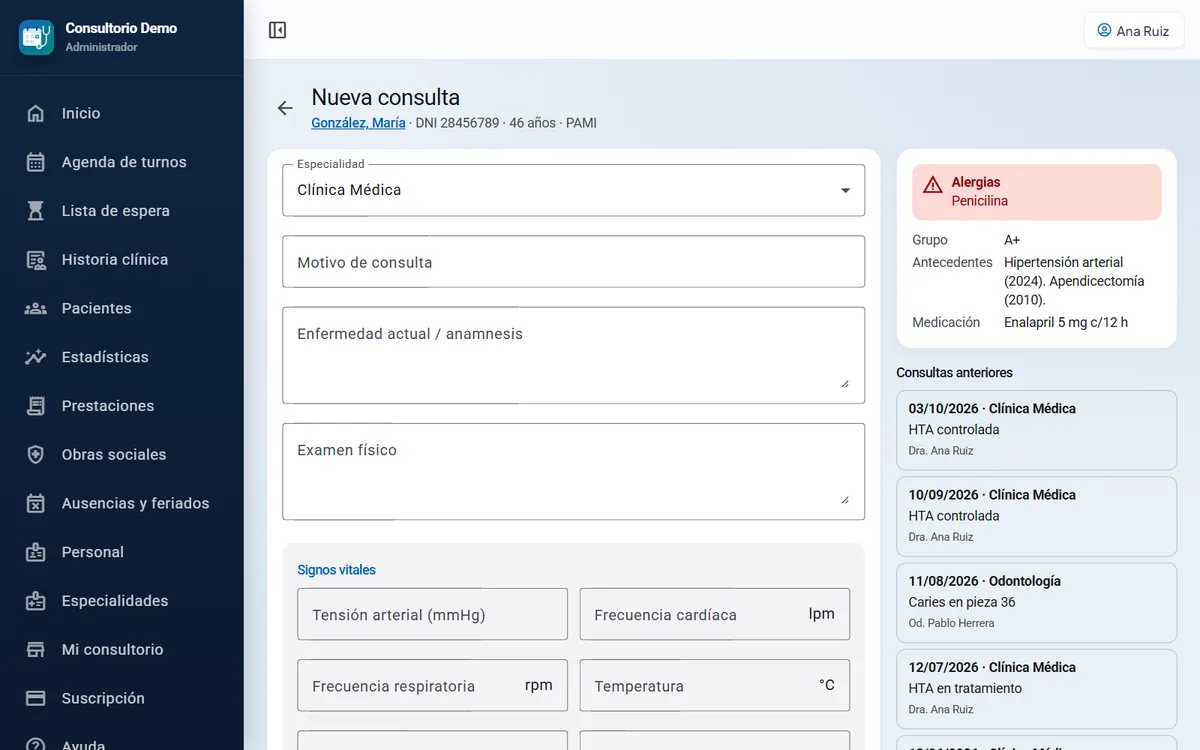Open the 12/07/2026 Clínica Médica consultation
Viewport: 1200px width, 750px height.
(1037, 688)
